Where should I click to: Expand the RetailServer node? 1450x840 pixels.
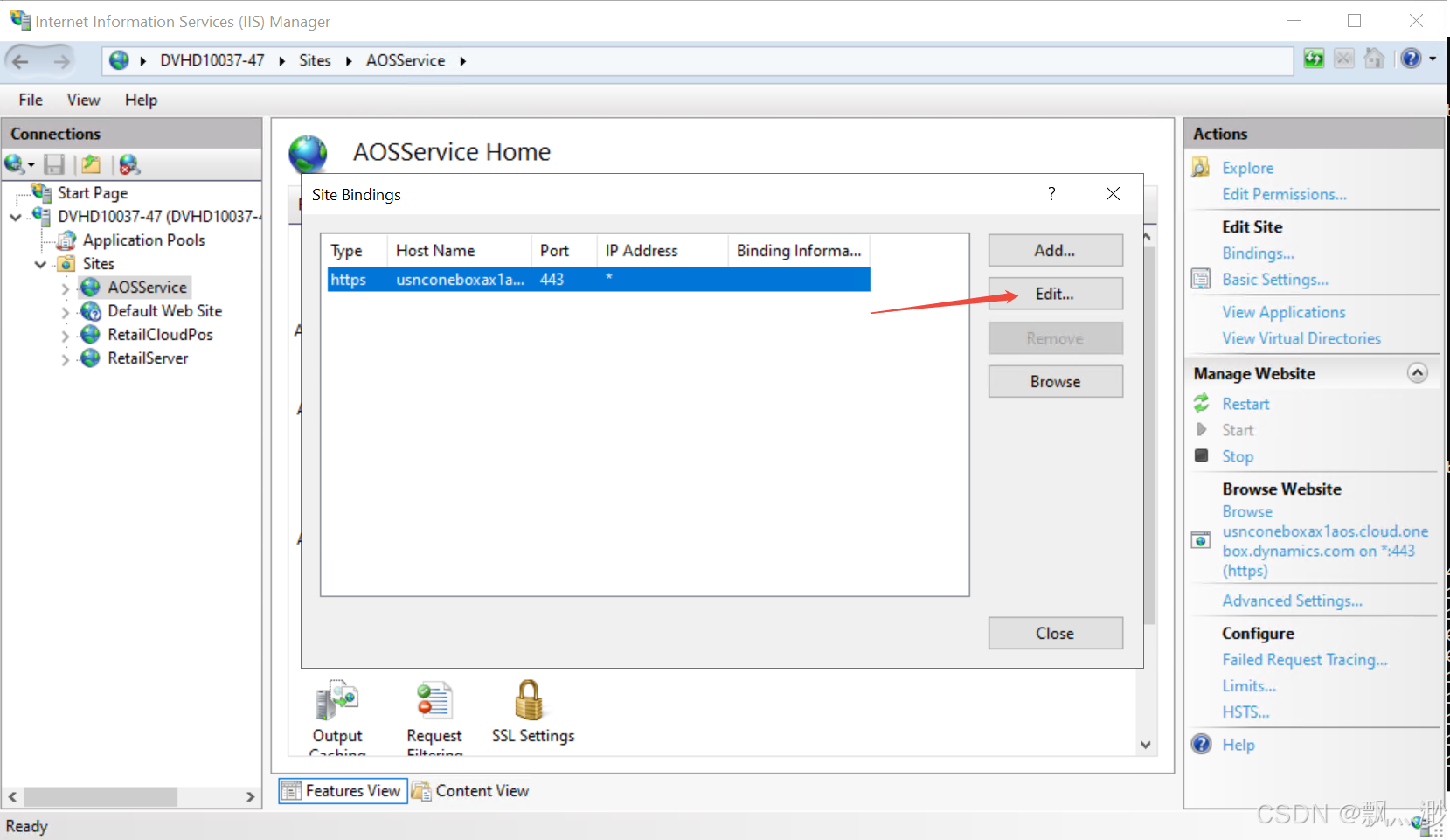pos(65,358)
